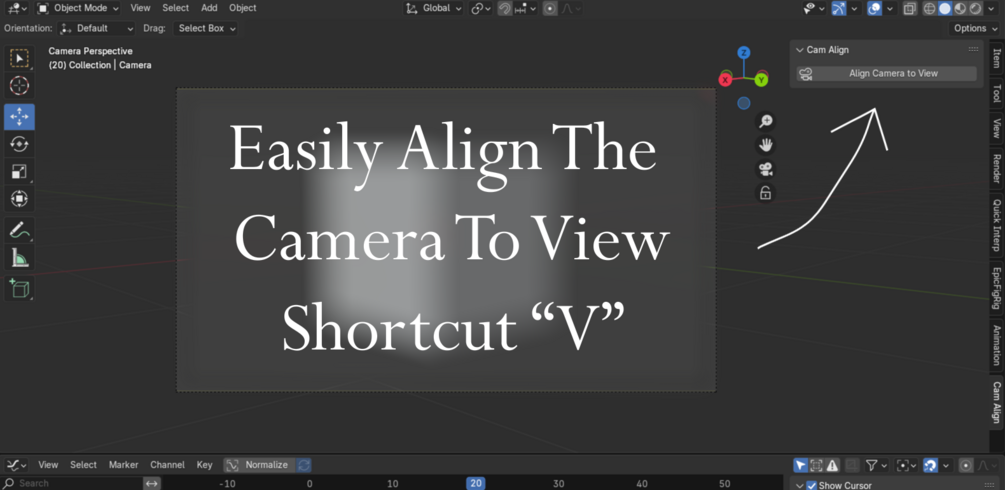The height and width of the screenshot is (490, 1005).
Task: Click the Cam Align panel drag handle
Action: click(973, 49)
